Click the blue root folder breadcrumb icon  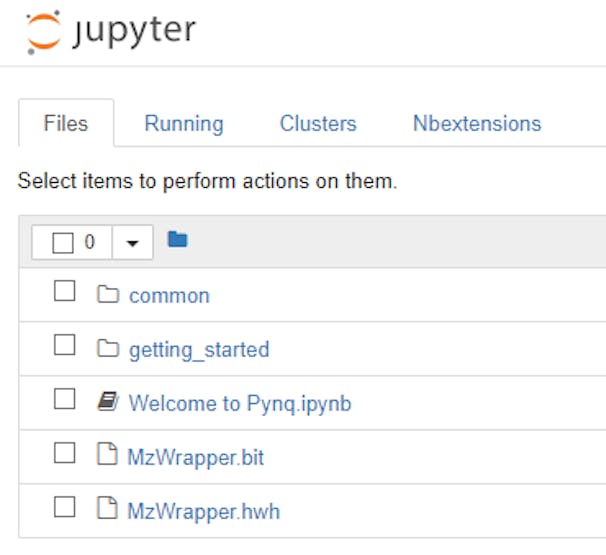tap(178, 239)
